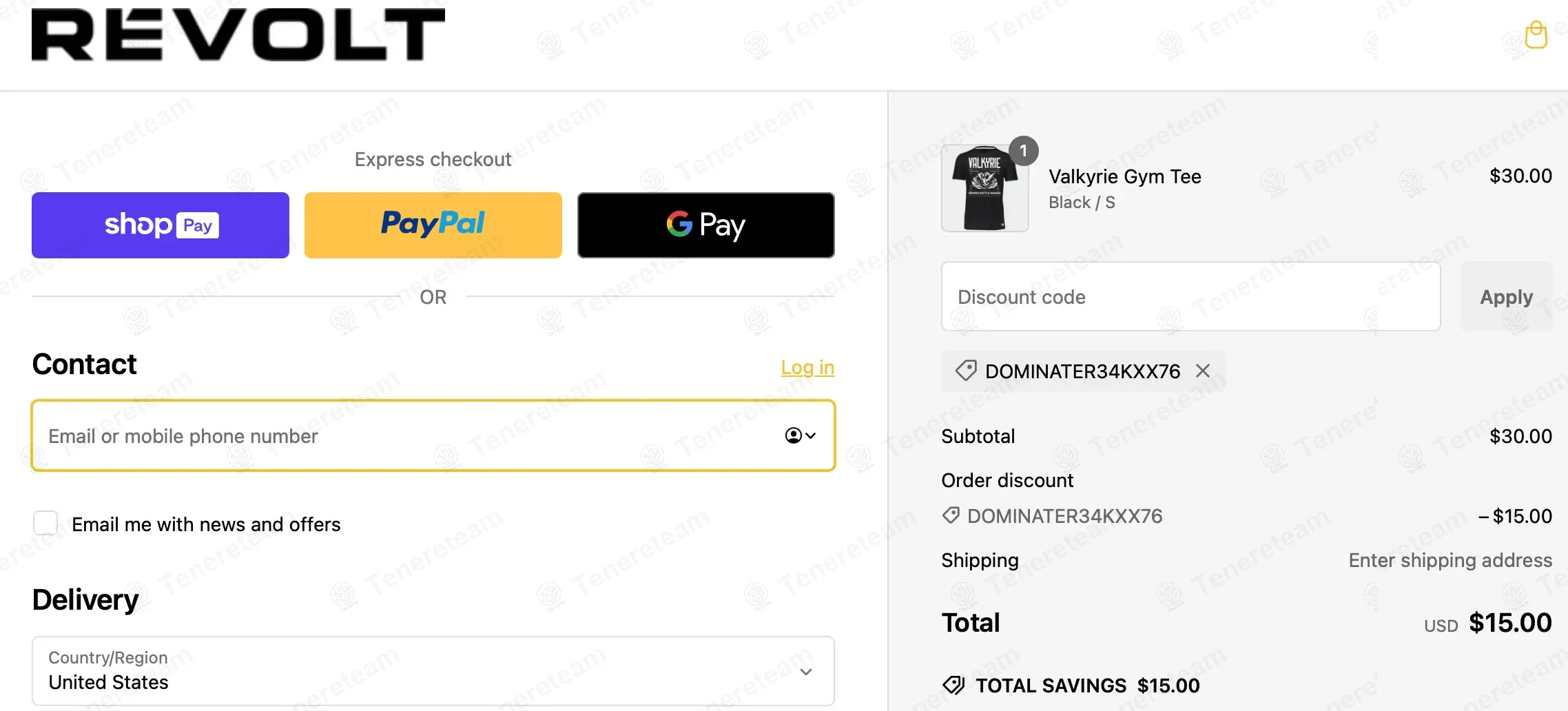Choose PayPal express checkout
Screen dimensions: 1568x711
point(433,225)
